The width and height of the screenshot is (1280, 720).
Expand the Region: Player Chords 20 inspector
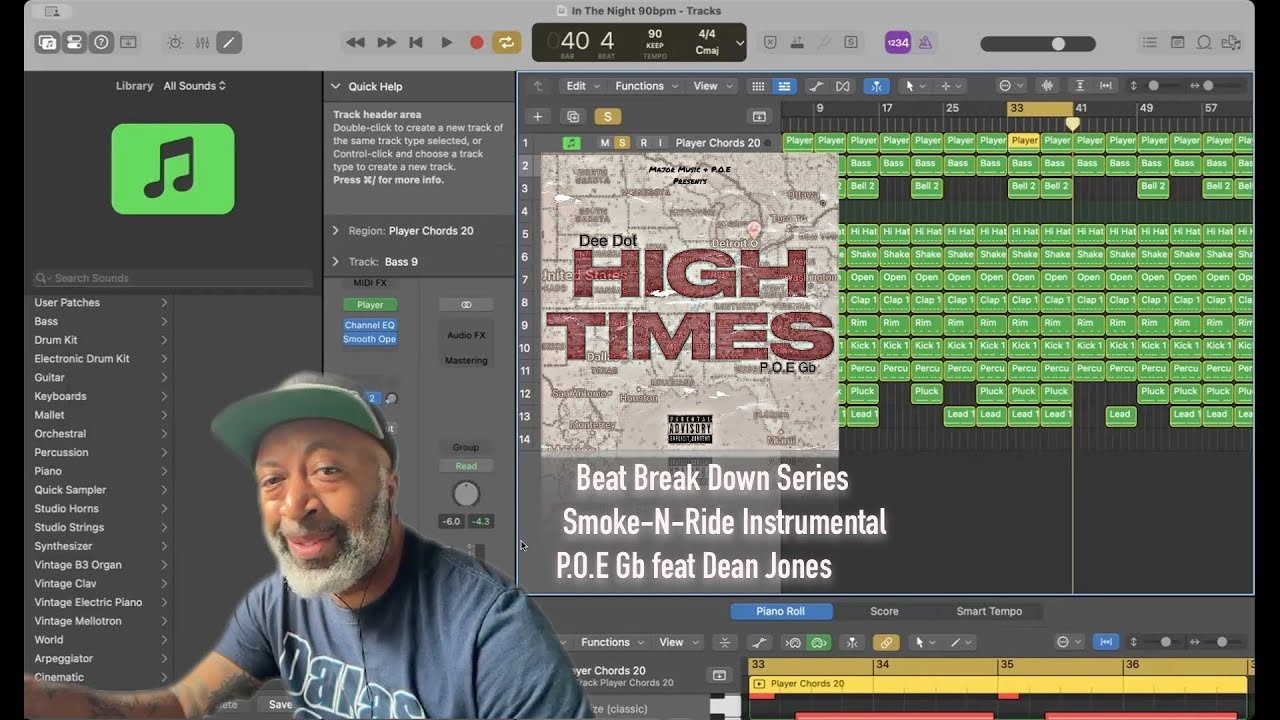[x=336, y=231]
